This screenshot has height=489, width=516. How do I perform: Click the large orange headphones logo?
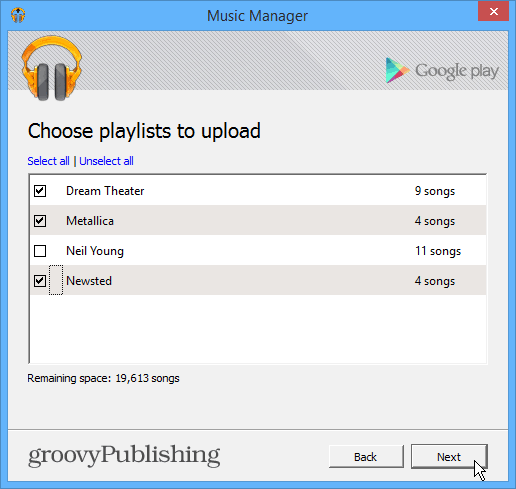(x=52, y=68)
